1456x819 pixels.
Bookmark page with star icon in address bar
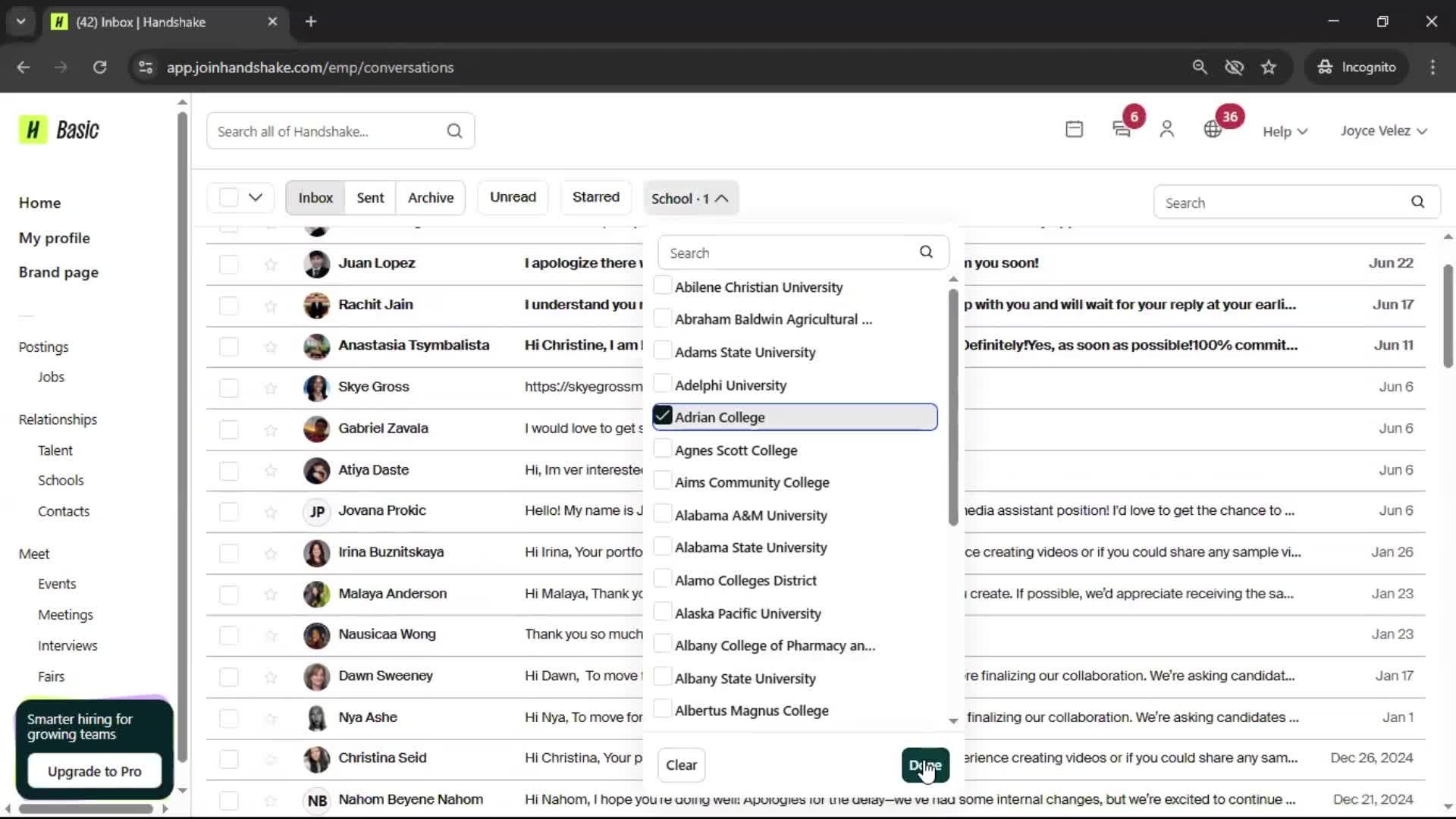pyautogui.click(x=1269, y=67)
